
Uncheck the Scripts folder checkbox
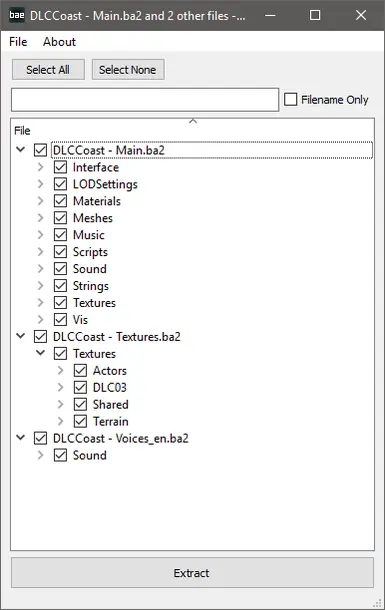point(60,252)
